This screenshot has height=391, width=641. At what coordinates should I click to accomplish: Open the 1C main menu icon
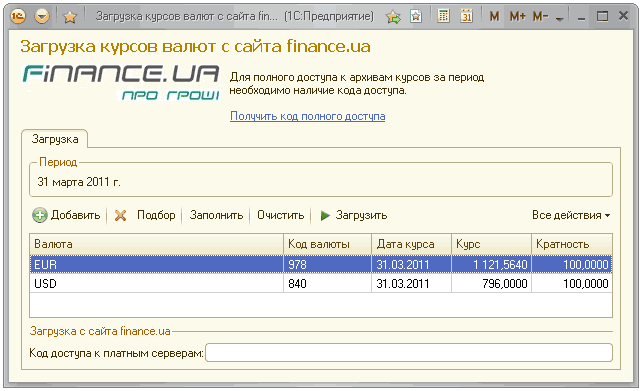[x=18, y=16]
